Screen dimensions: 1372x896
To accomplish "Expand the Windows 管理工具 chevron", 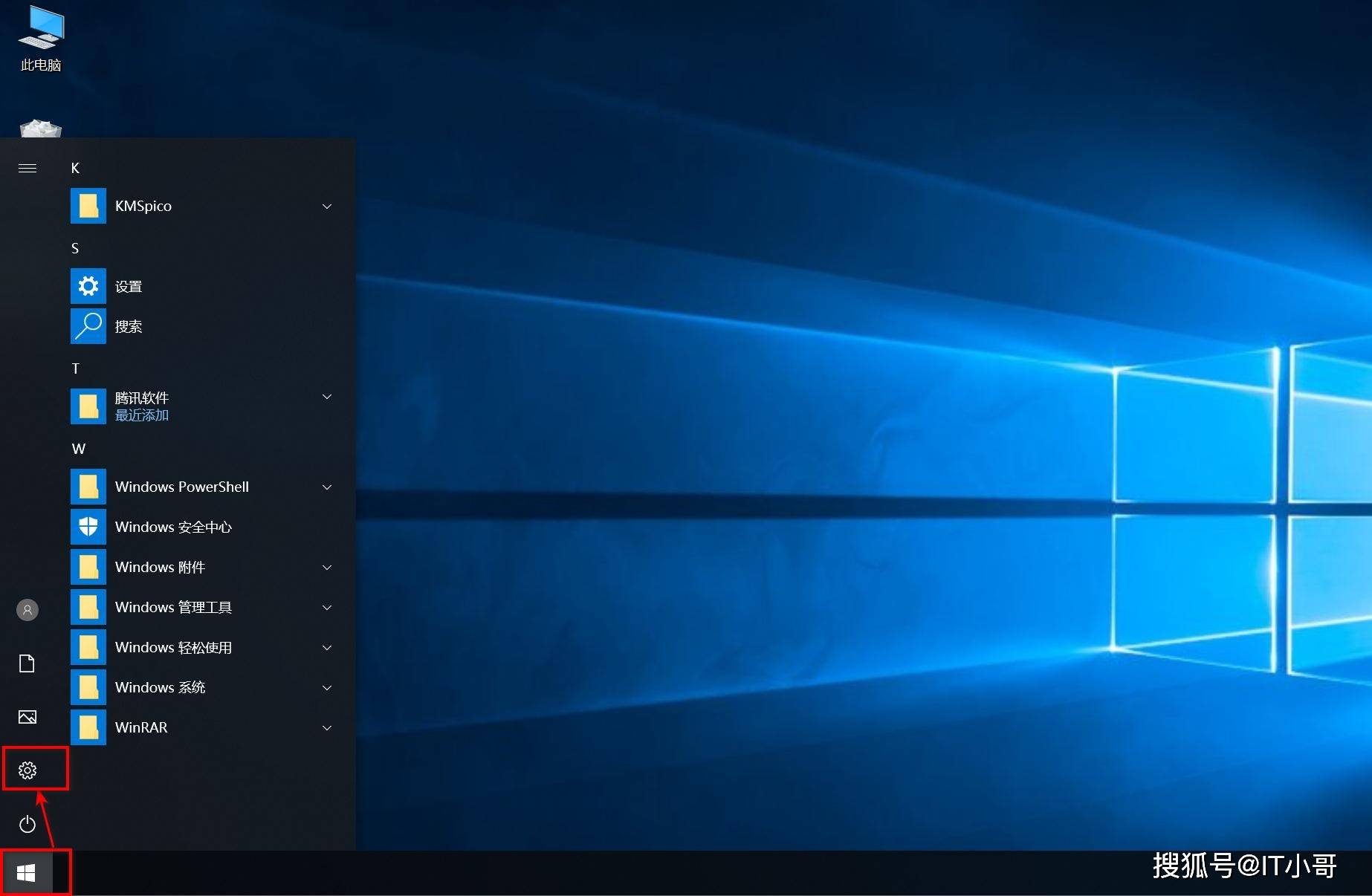I will pos(327,607).
